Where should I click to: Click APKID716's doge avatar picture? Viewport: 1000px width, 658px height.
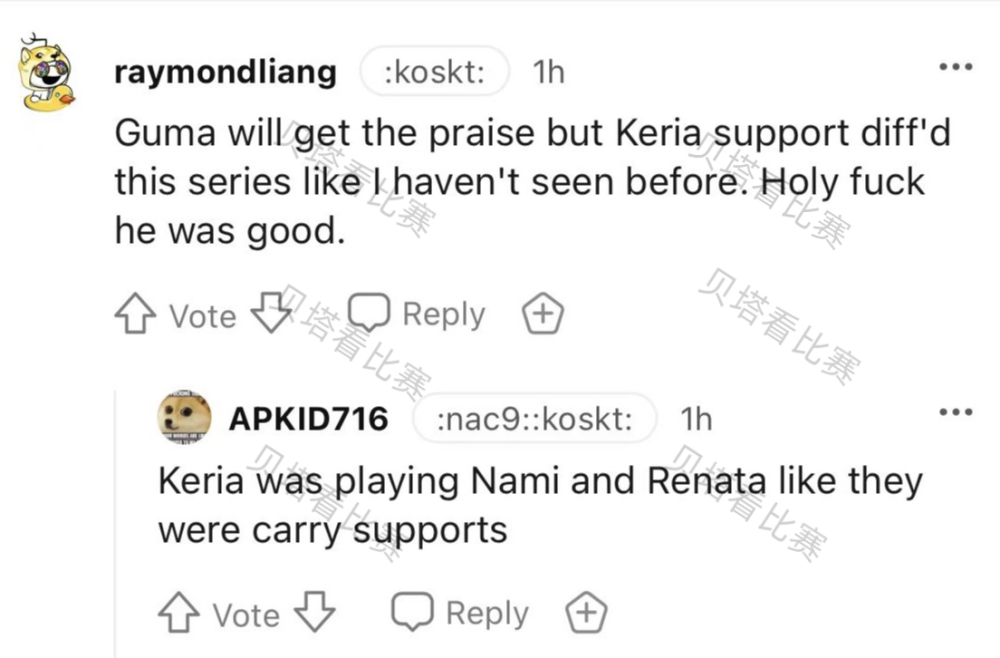pyautogui.click(x=184, y=417)
